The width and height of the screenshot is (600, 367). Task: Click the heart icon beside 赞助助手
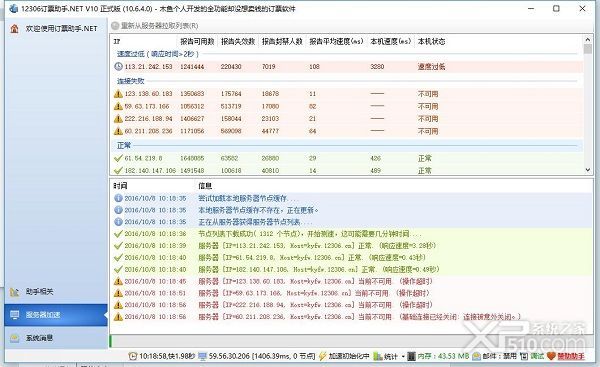[551, 356]
